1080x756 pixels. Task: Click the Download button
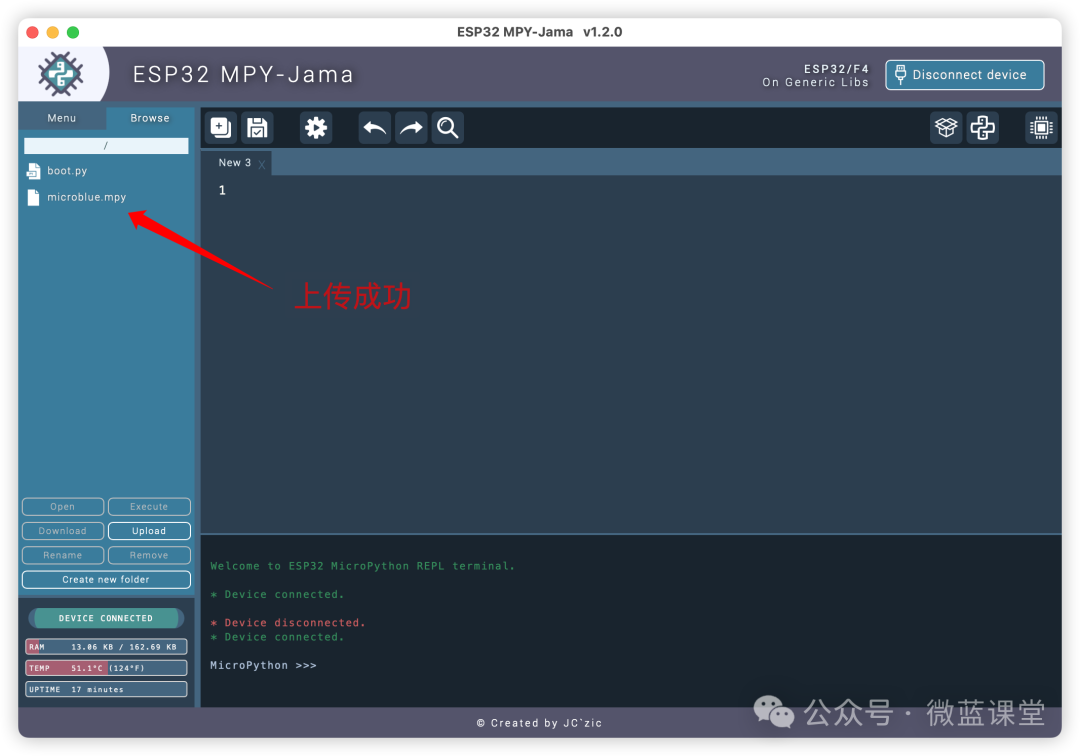click(x=63, y=531)
